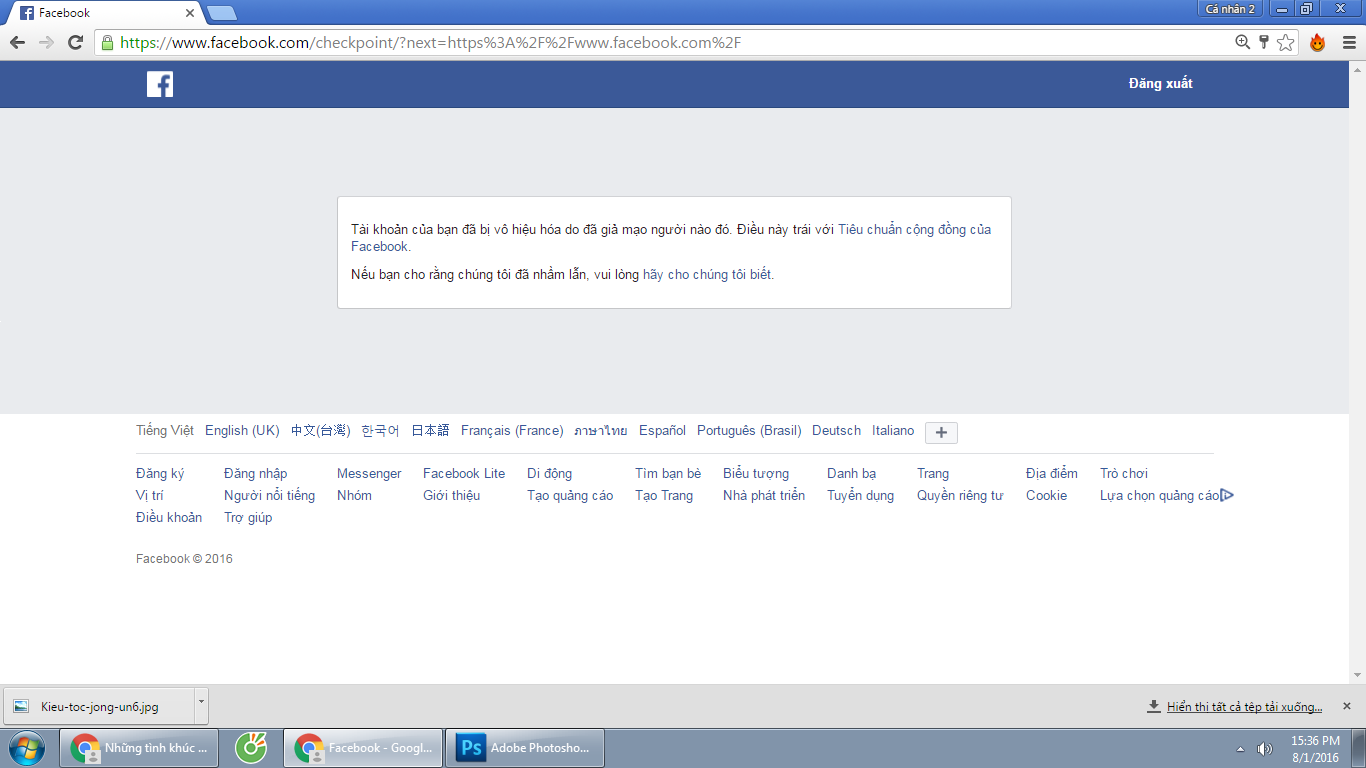Click Điều khoản footer link
This screenshot has width=1366, height=768.
click(169, 518)
